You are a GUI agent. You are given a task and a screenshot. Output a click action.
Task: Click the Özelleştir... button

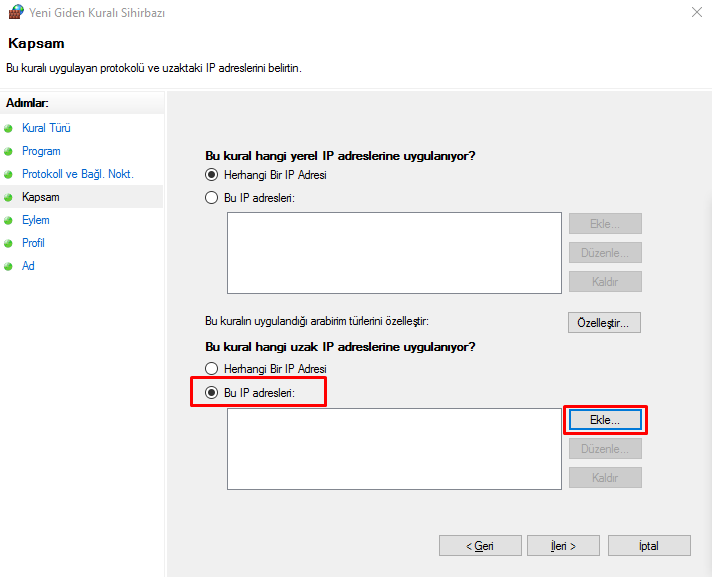pyautogui.click(x=604, y=323)
